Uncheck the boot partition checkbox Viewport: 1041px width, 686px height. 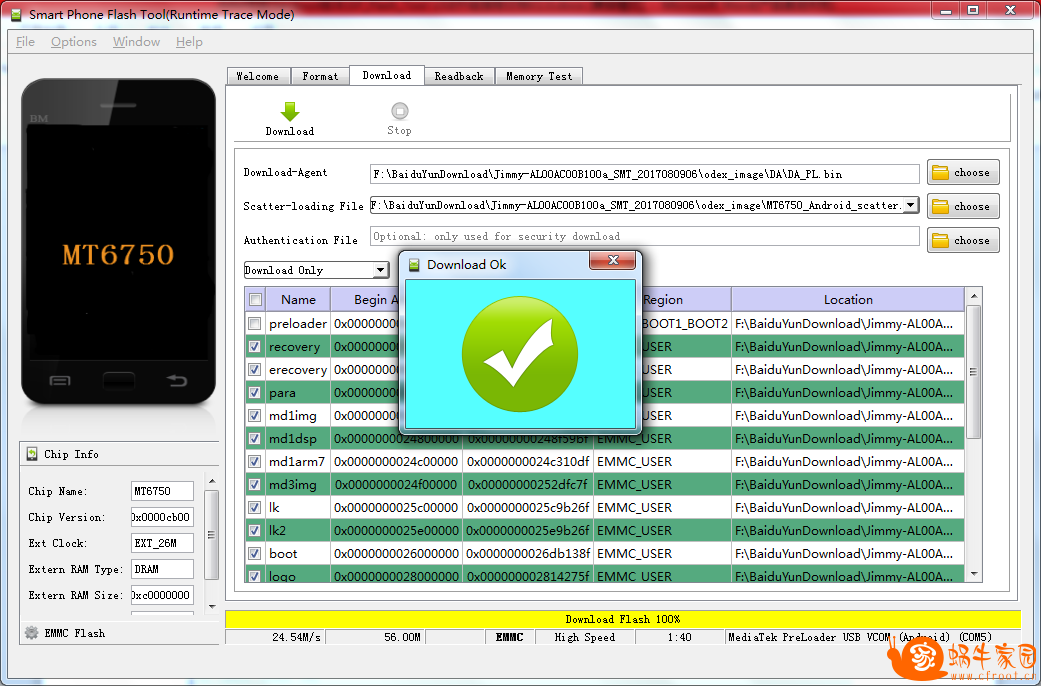[x=254, y=554]
